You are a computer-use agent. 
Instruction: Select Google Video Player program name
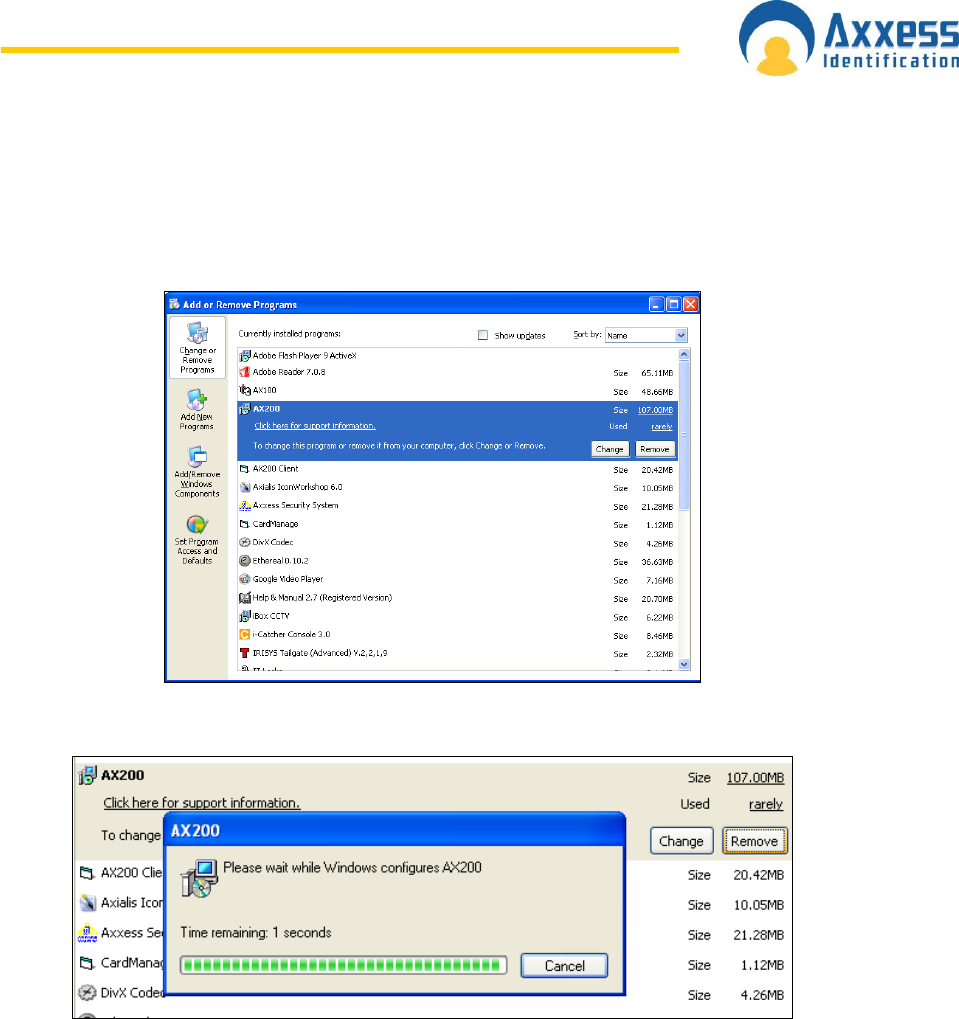coord(288,579)
